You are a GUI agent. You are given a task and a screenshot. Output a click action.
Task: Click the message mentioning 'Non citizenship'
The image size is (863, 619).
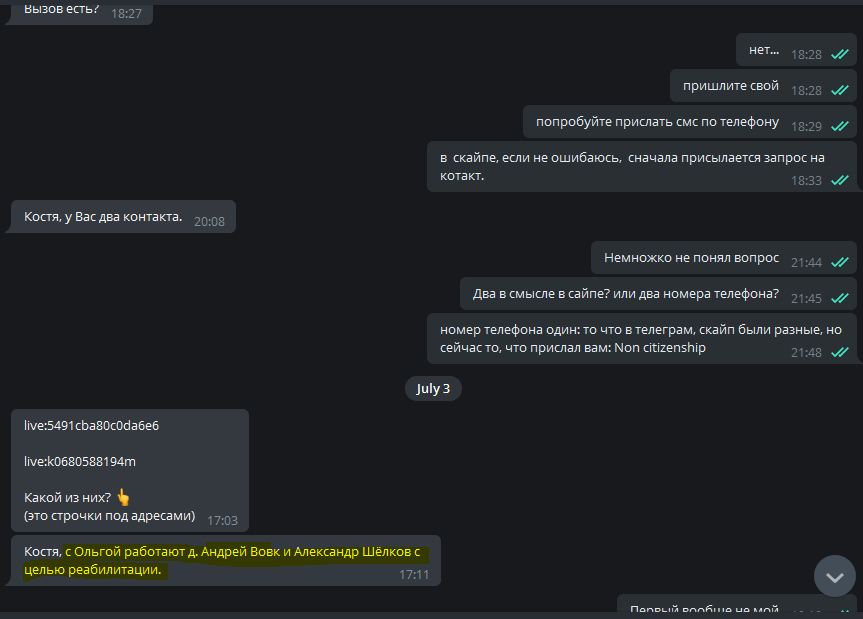tap(642, 338)
